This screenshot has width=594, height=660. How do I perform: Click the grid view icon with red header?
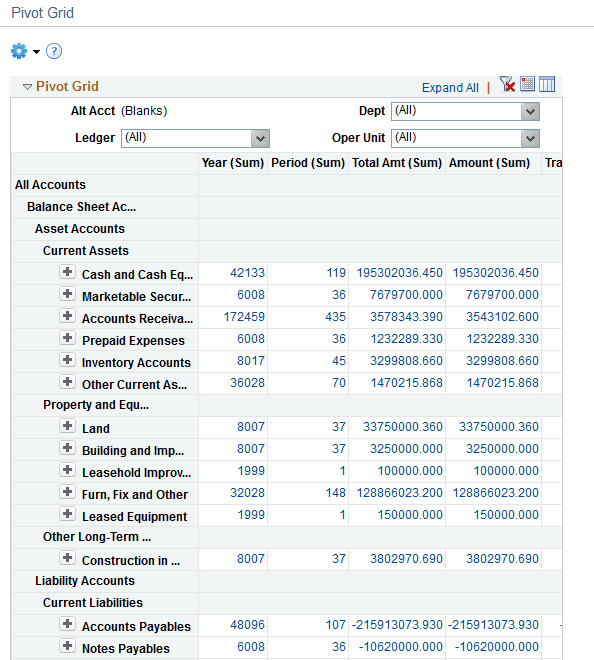[x=527, y=84]
